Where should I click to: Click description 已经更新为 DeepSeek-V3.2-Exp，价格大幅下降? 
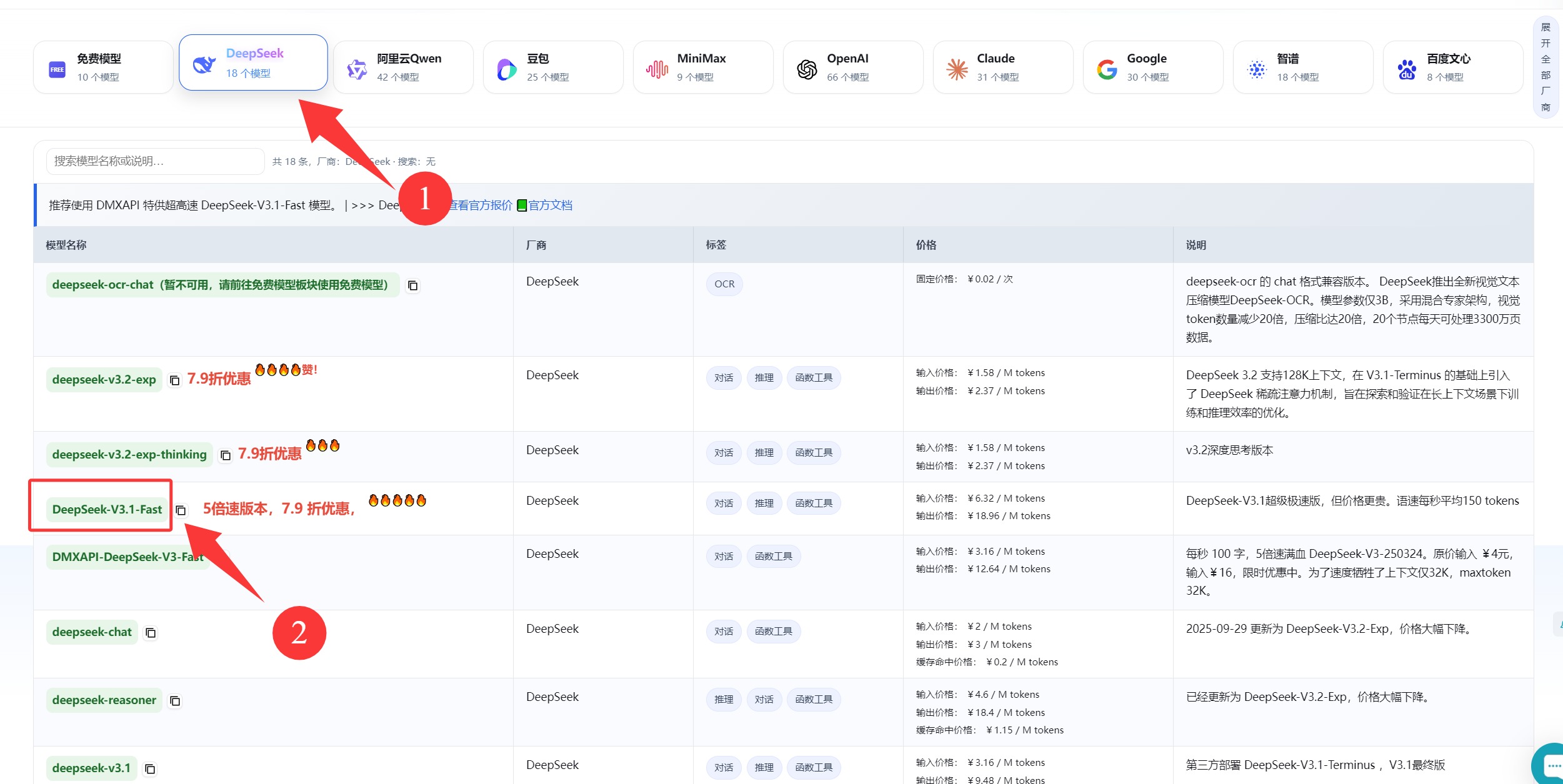(x=1309, y=697)
